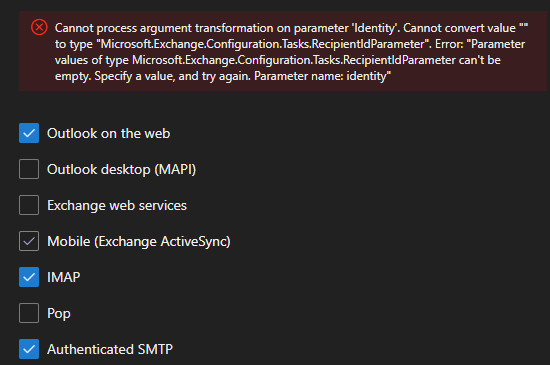The height and width of the screenshot is (365, 550).
Task: Click the 'Cannot process argument transformation' error line
Action: [x=291, y=28]
